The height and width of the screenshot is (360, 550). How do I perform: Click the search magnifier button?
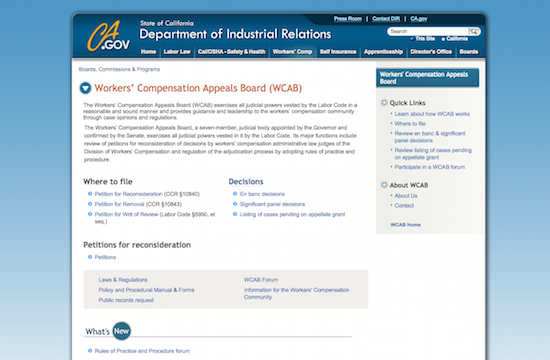(x=474, y=31)
